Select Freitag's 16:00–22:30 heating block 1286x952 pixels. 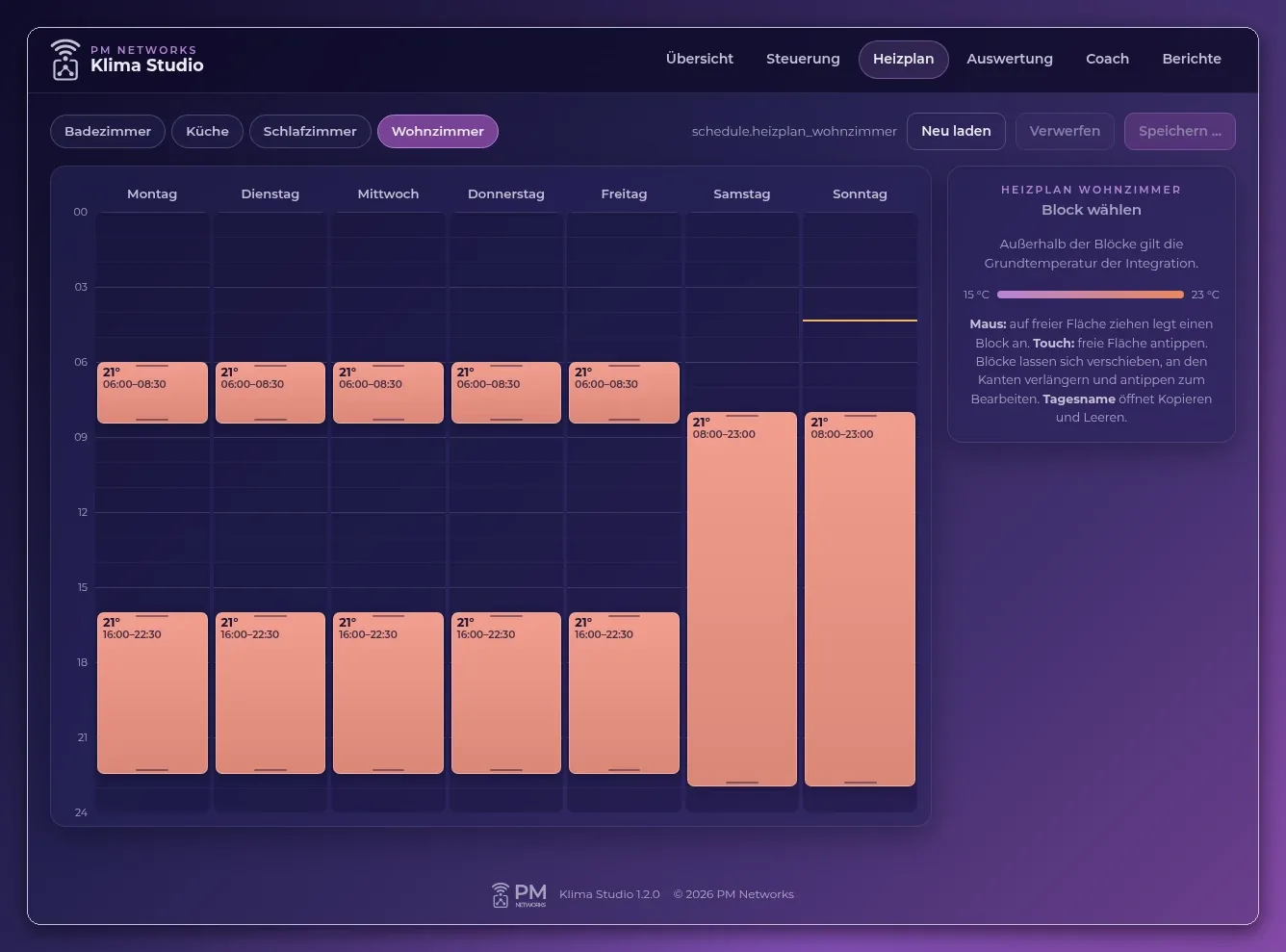pos(624,693)
